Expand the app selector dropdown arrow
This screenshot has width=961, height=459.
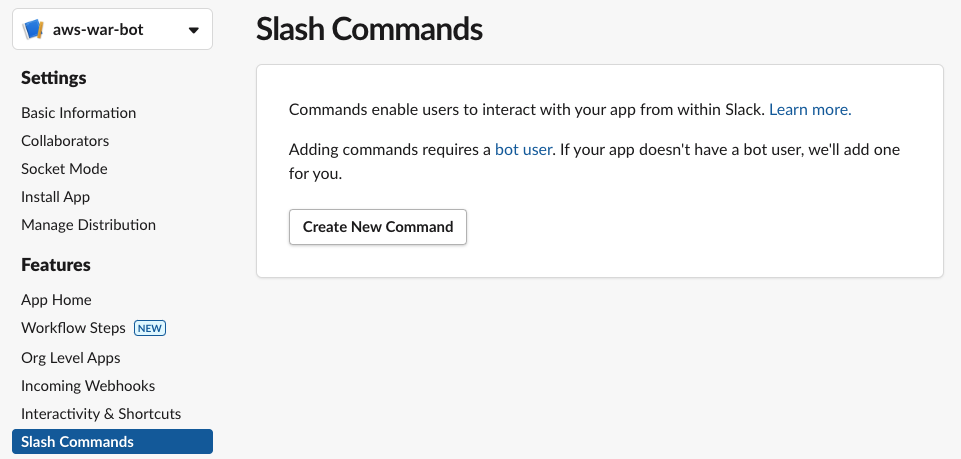tap(194, 30)
